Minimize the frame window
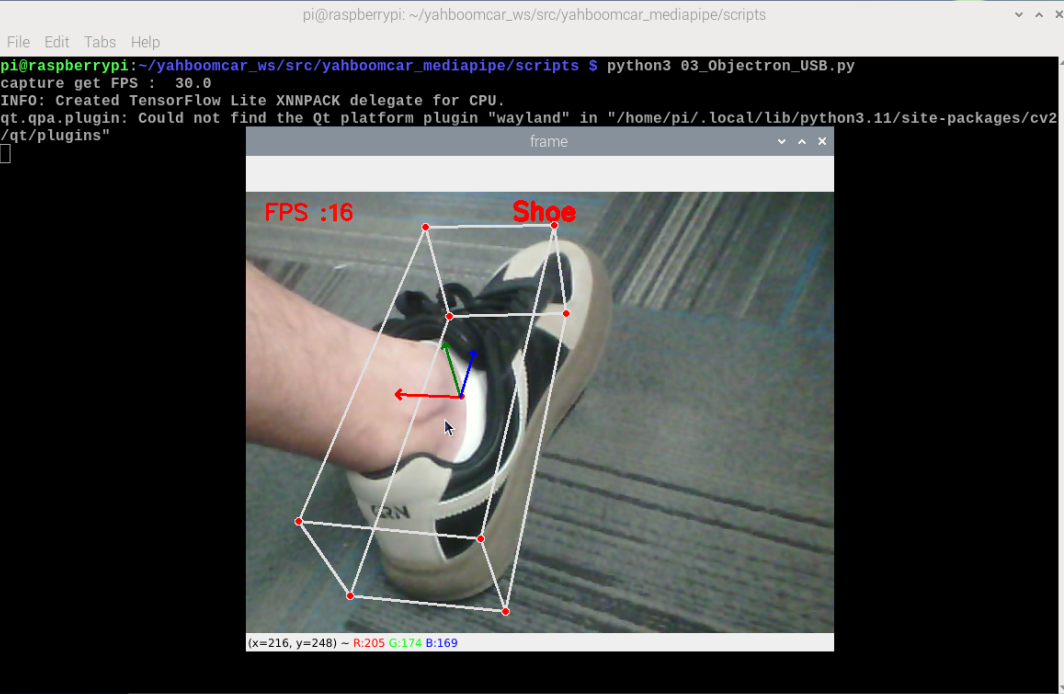This screenshot has width=1064, height=694. click(782, 142)
